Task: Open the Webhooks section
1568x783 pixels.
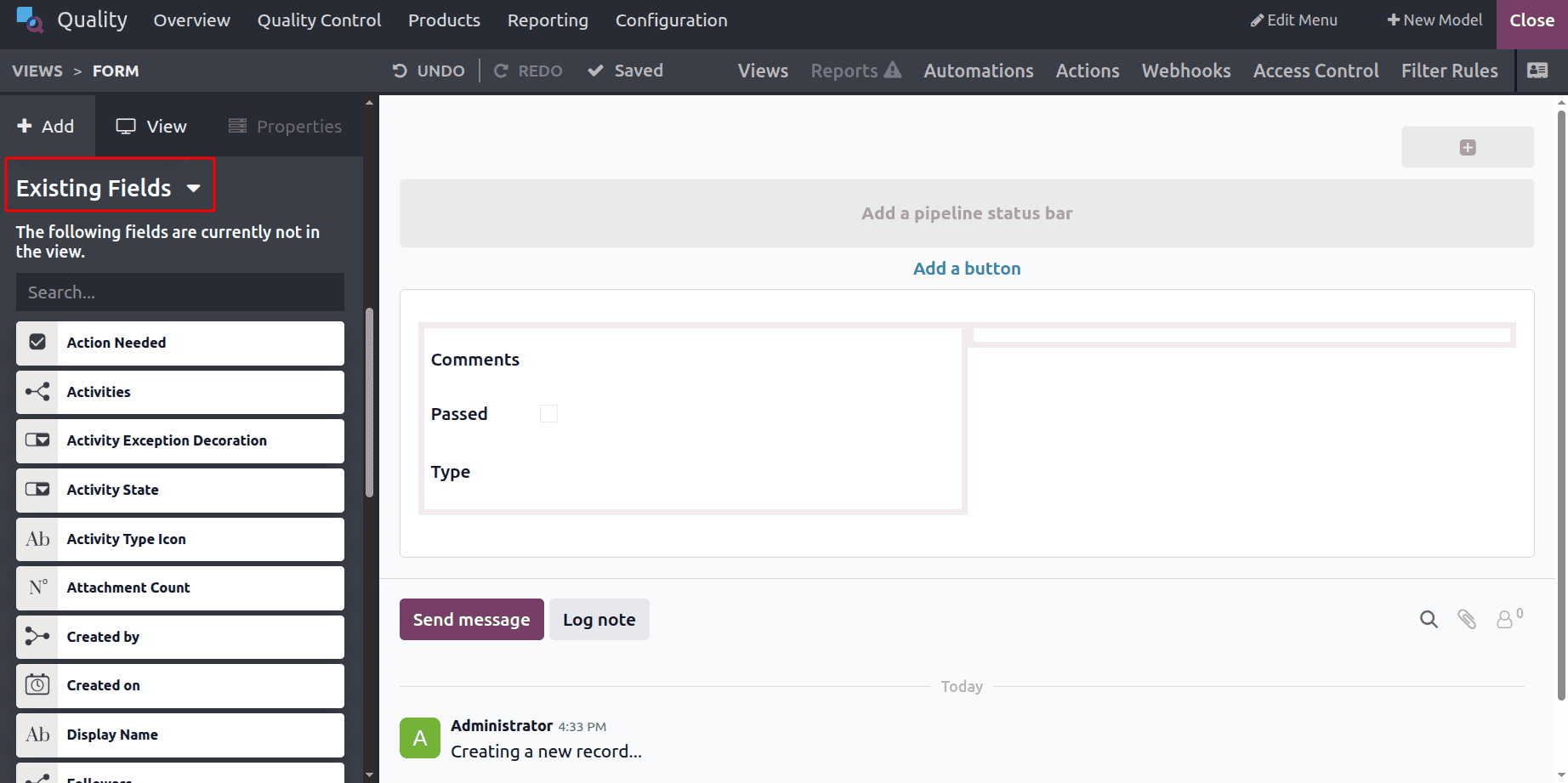Action: click(x=1186, y=71)
